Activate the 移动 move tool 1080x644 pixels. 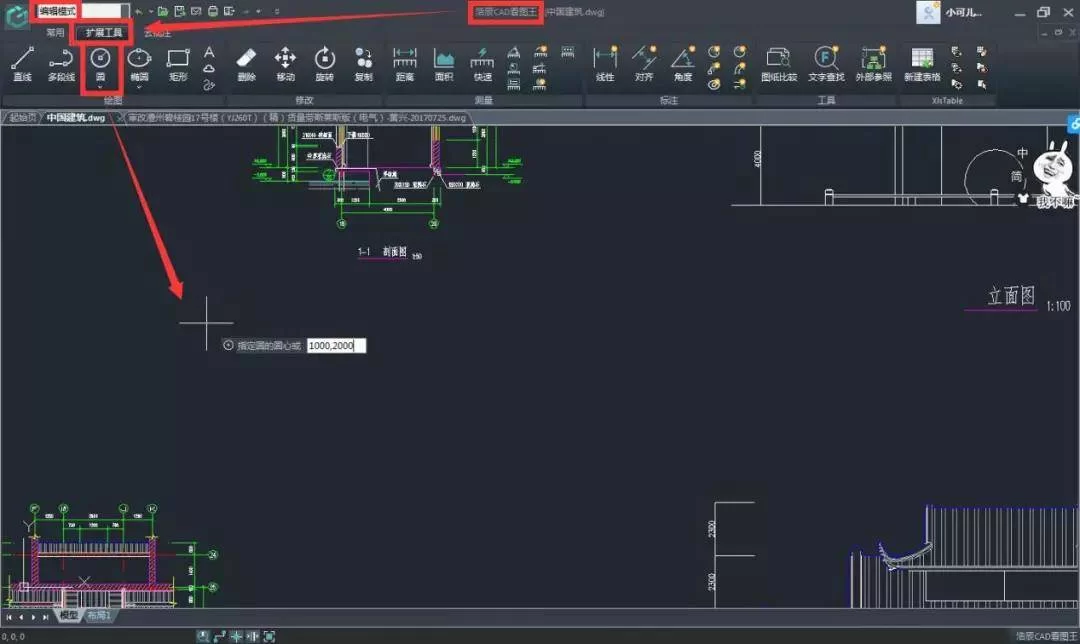(286, 64)
